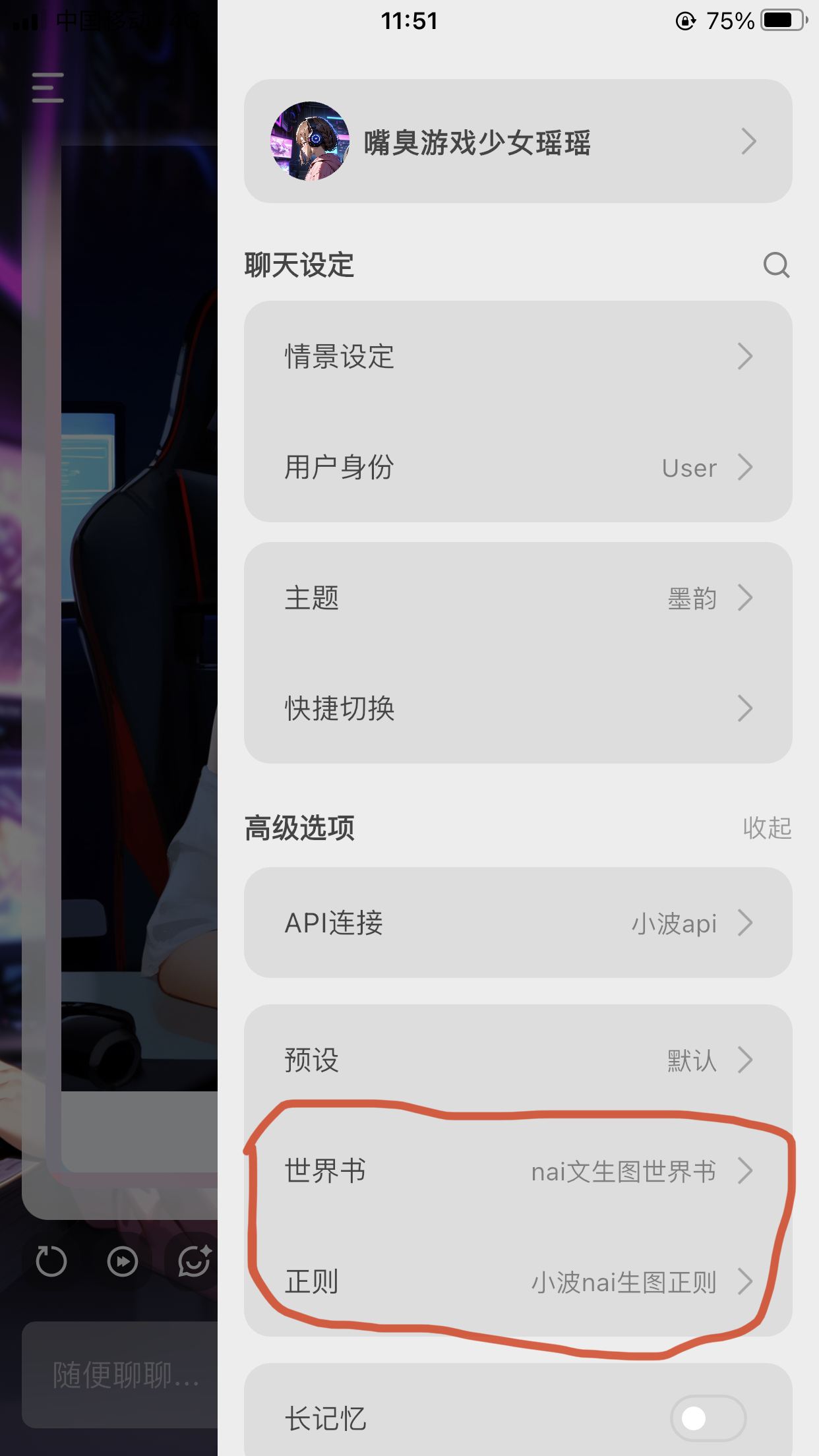Click the AI chat sparkle icon
Screen dimensions: 819x1456
coord(195,1261)
